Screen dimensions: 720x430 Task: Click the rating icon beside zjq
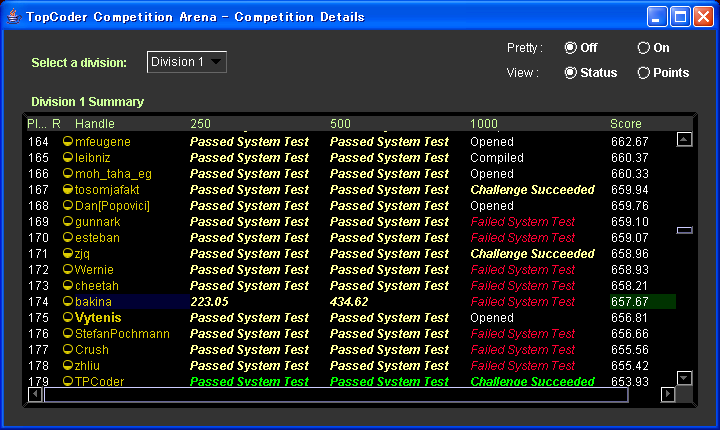[68, 254]
